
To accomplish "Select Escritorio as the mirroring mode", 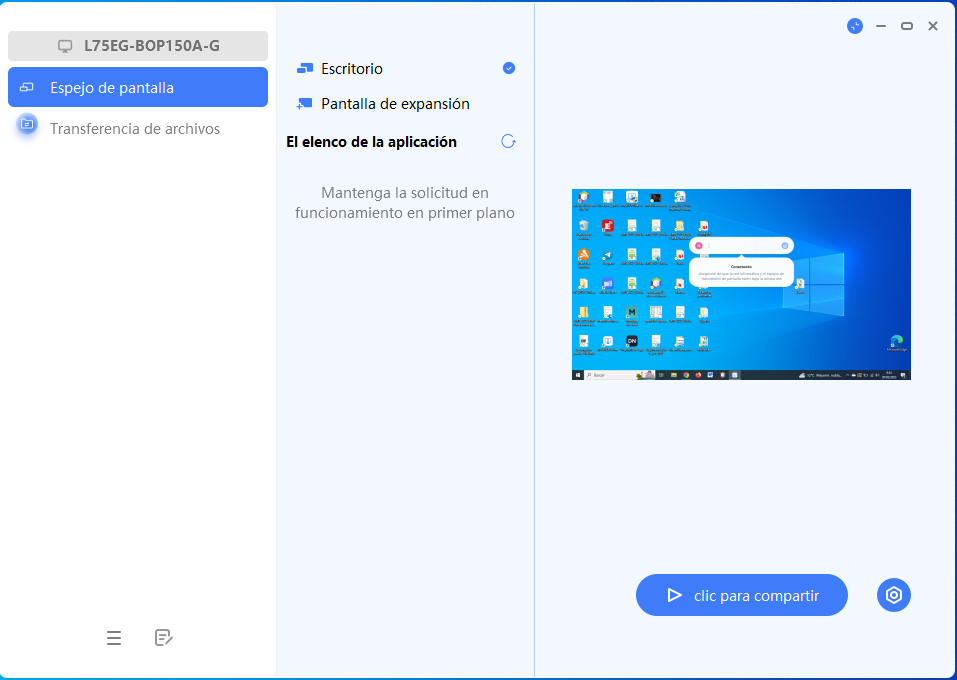I will (x=351, y=68).
